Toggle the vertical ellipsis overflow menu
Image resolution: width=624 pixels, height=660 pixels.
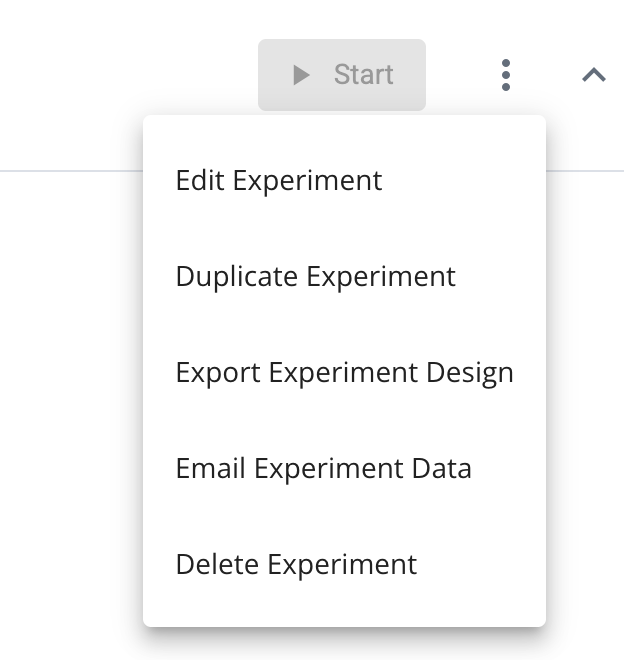point(506,75)
